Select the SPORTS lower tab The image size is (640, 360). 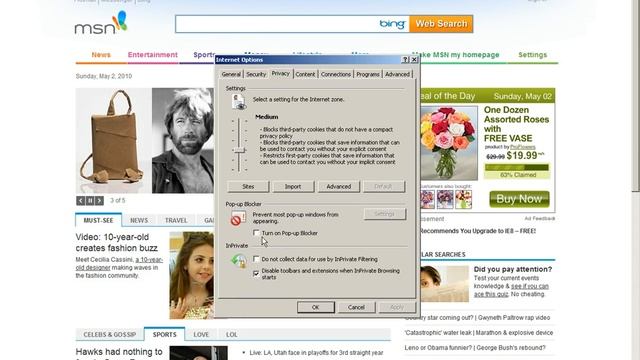click(x=164, y=334)
